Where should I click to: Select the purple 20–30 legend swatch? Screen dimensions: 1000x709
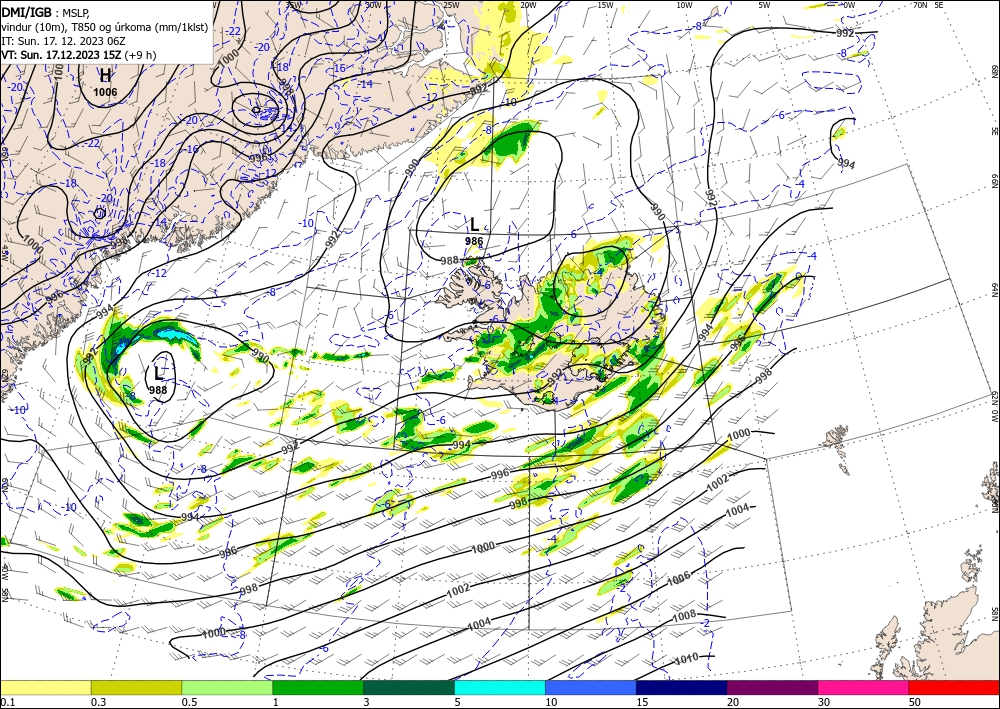pos(772,687)
